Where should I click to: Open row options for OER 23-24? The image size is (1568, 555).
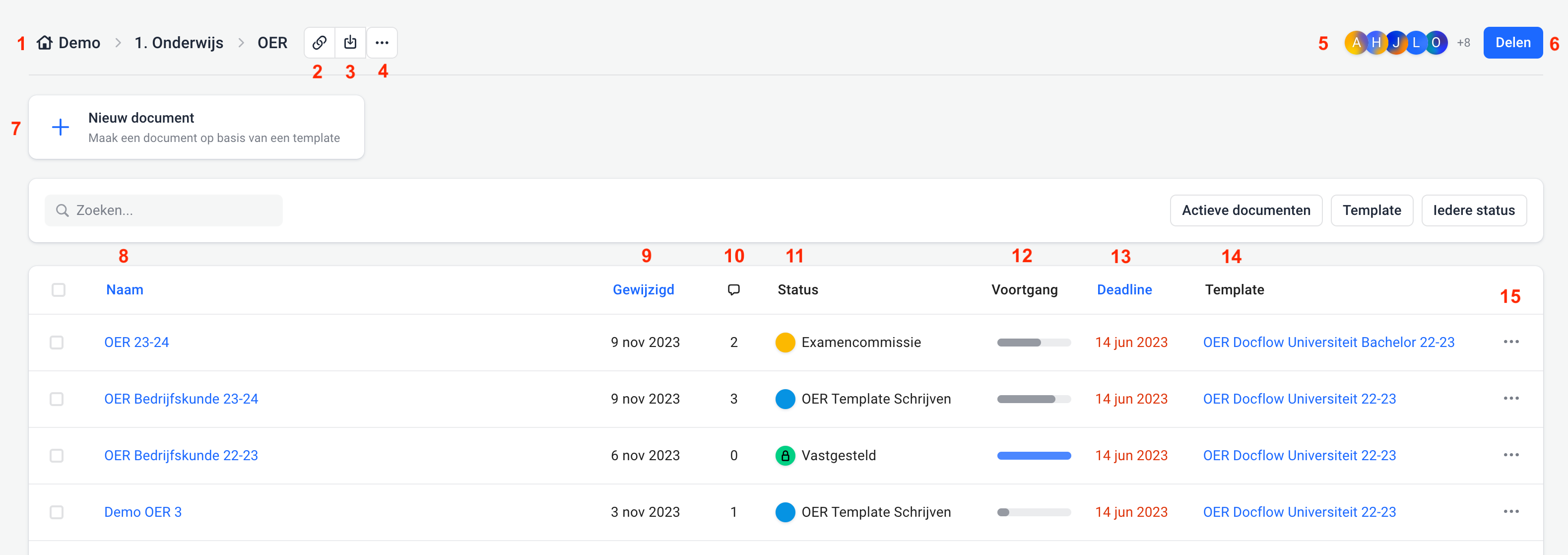click(x=1511, y=342)
